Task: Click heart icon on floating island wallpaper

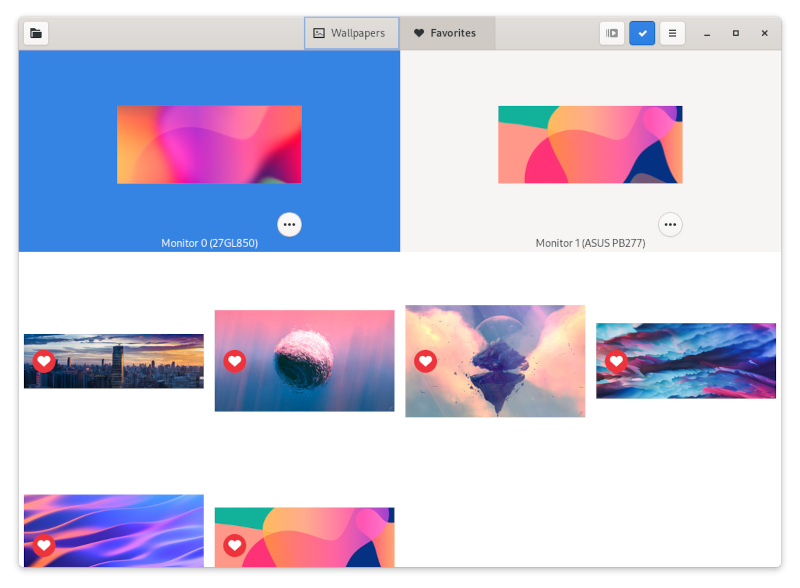Action: pyautogui.click(x=425, y=361)
